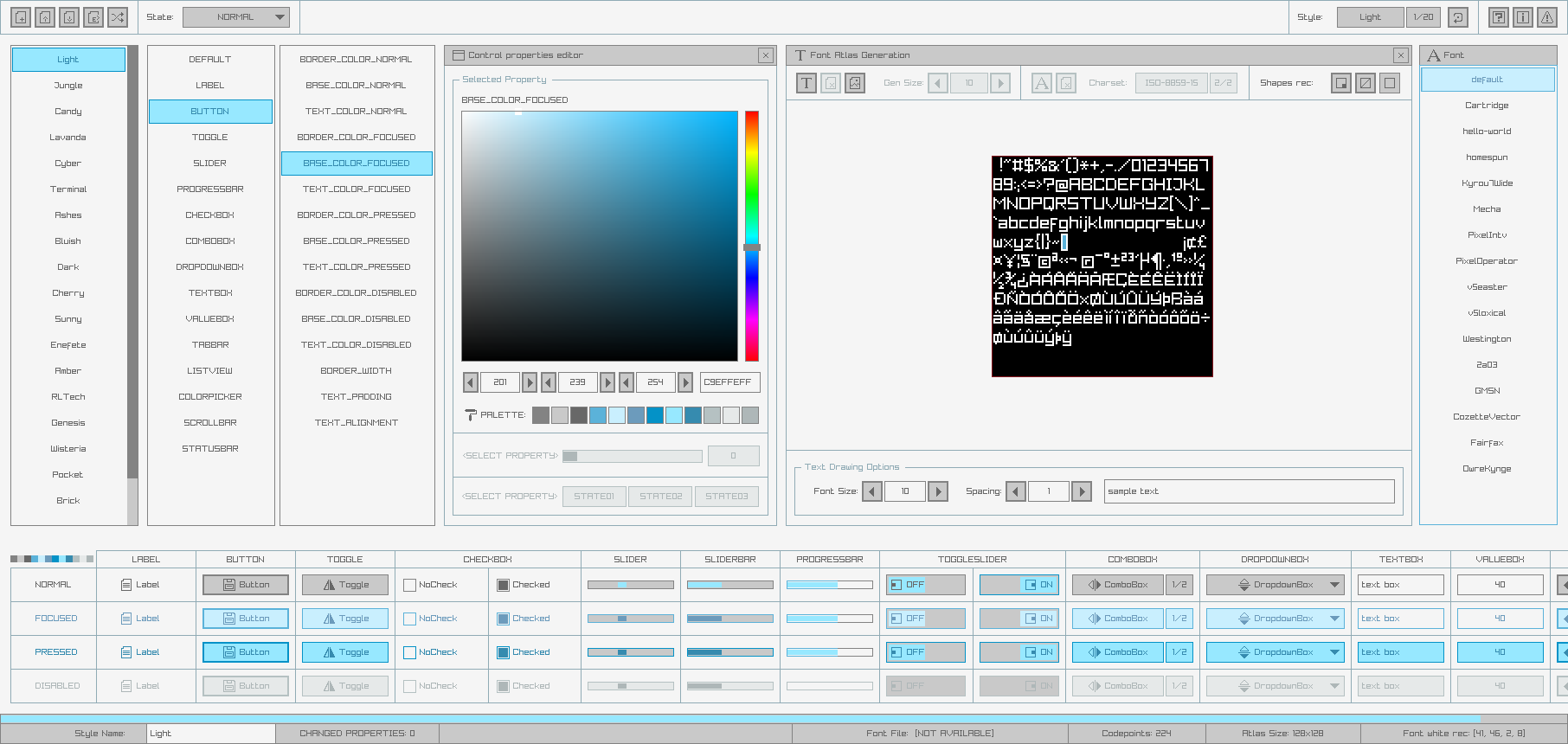Click the STATE03 button
Screen dimensions: 1568x744
[727, 497]
